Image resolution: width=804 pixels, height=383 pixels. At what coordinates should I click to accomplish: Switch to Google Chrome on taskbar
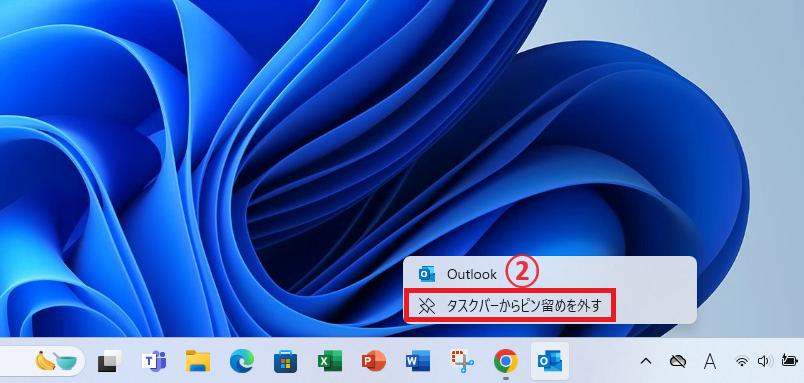(x=506, y=362)
